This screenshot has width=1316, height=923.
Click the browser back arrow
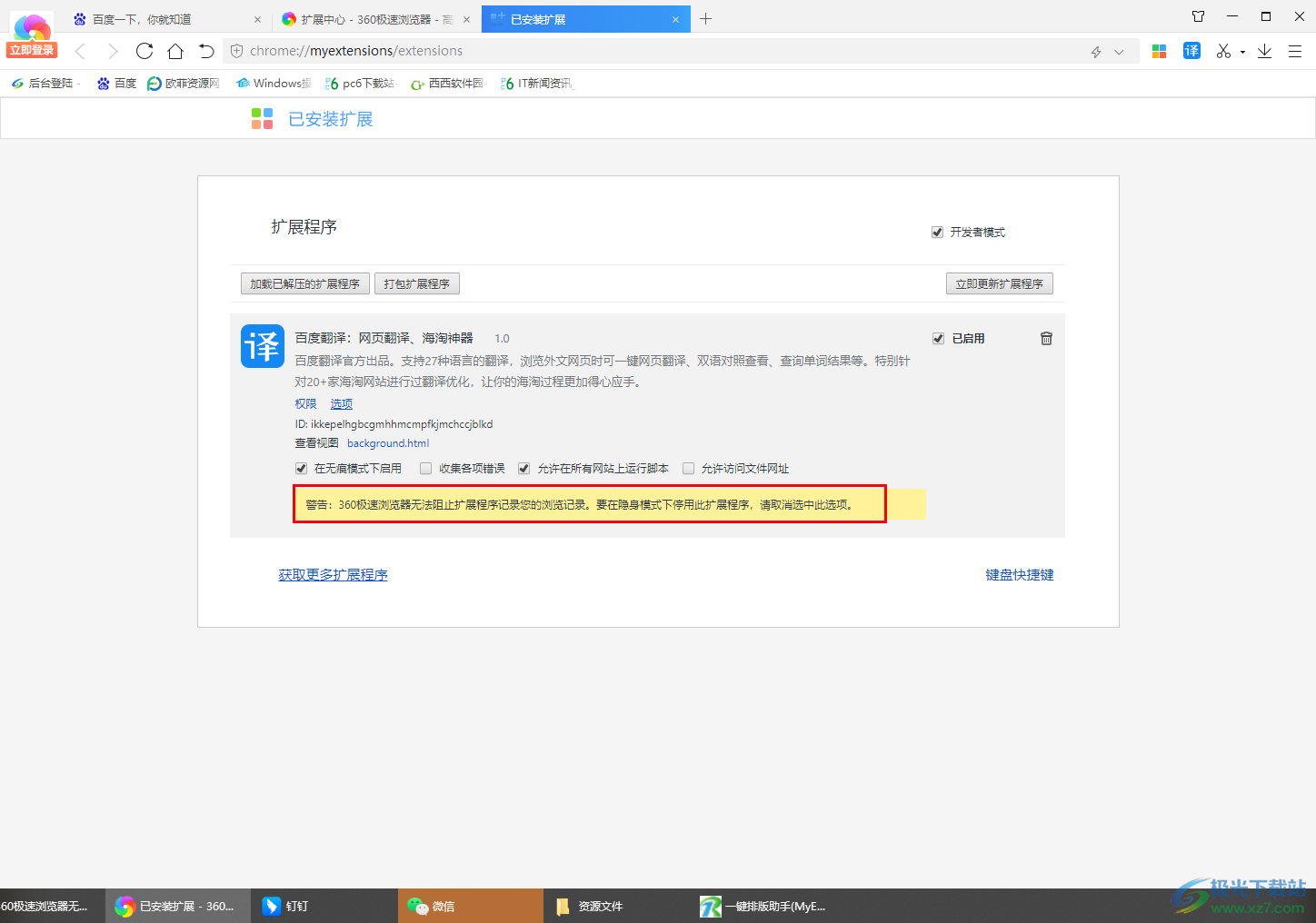coord(80,51)
